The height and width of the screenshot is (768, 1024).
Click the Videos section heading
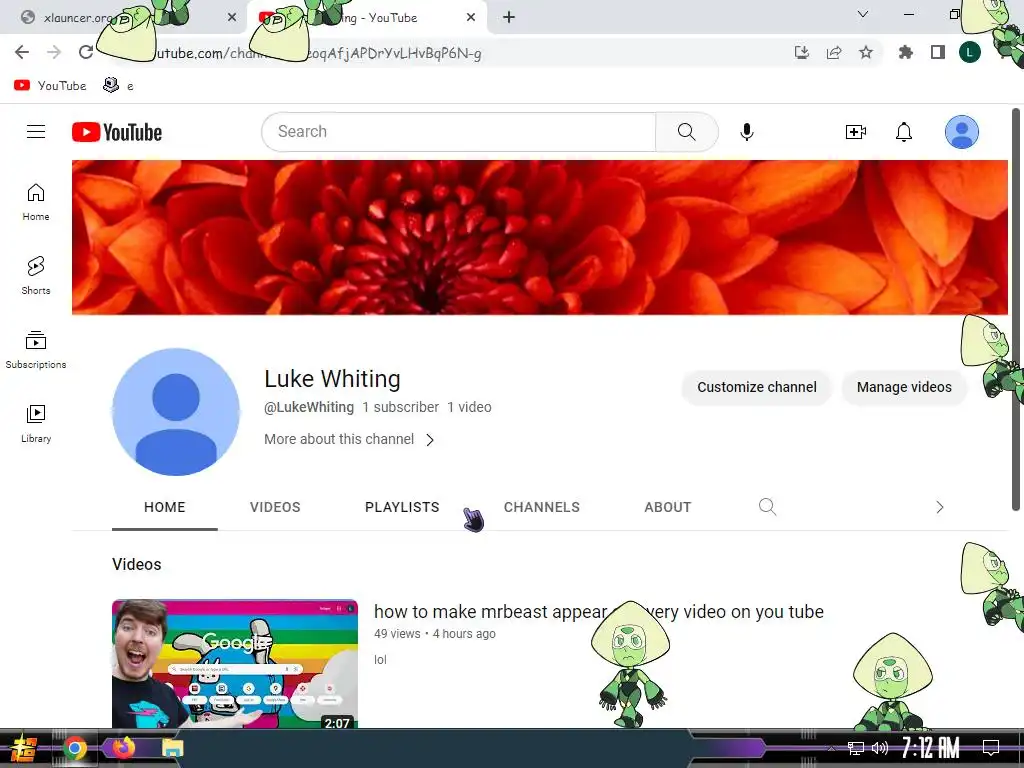(x=136, y=564)
